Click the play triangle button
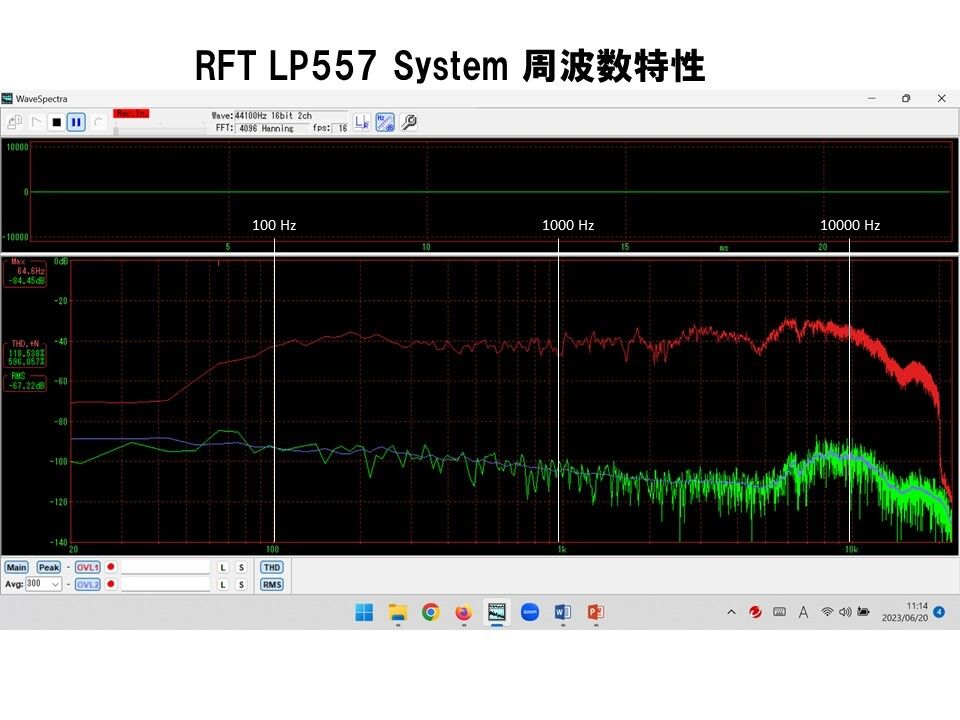Viewport: 960px width, 720px height. pos(36,122)
